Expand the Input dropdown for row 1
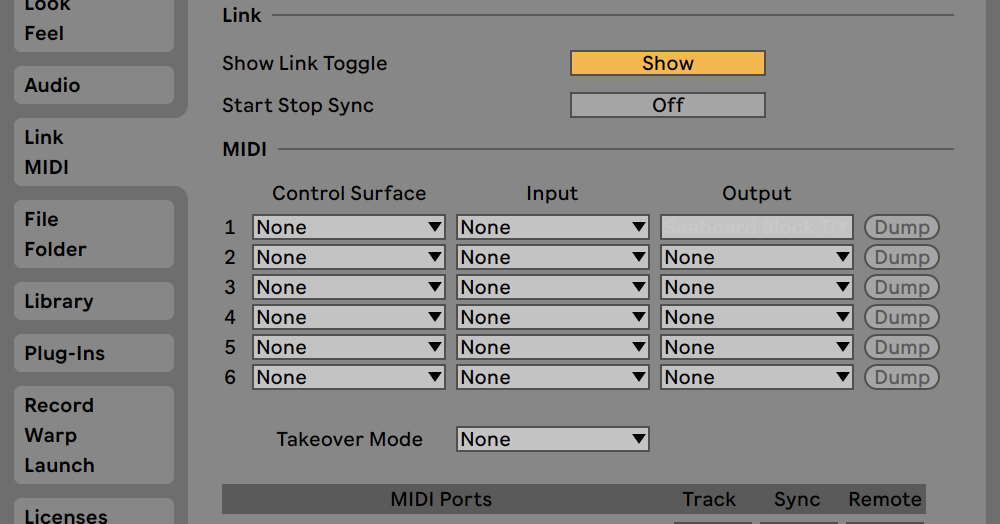 [553, 227]
